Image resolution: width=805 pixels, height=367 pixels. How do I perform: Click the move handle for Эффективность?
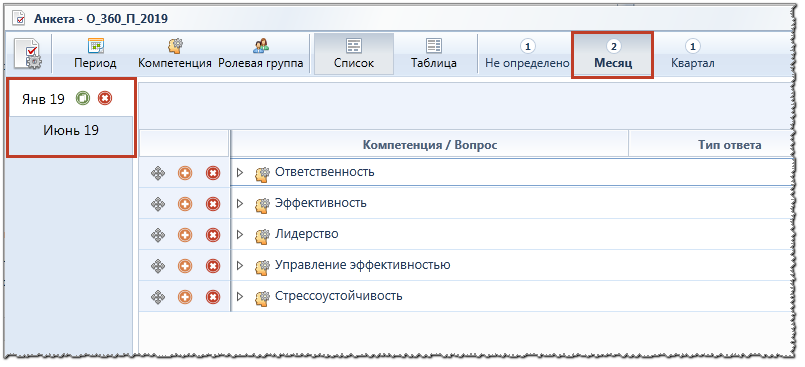[x=158, y=204]
